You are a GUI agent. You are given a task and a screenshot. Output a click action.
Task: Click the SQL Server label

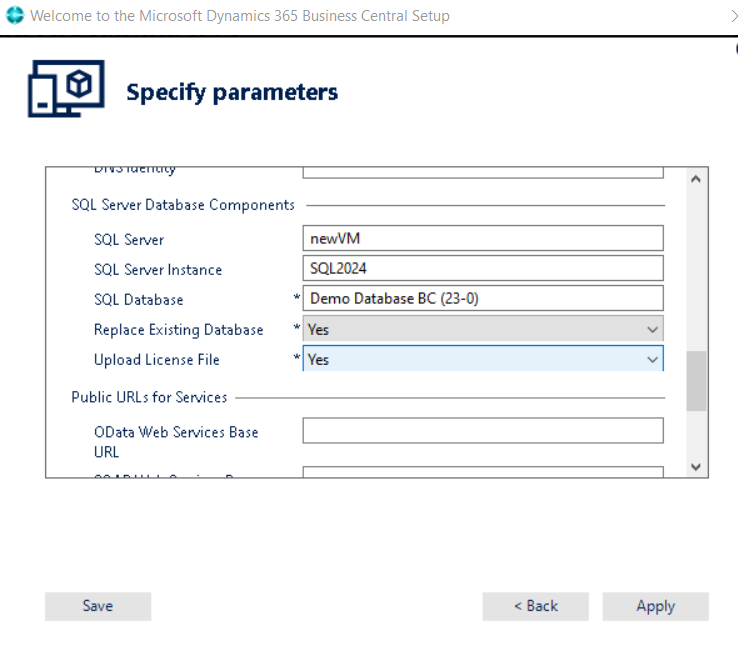point(129,239)
